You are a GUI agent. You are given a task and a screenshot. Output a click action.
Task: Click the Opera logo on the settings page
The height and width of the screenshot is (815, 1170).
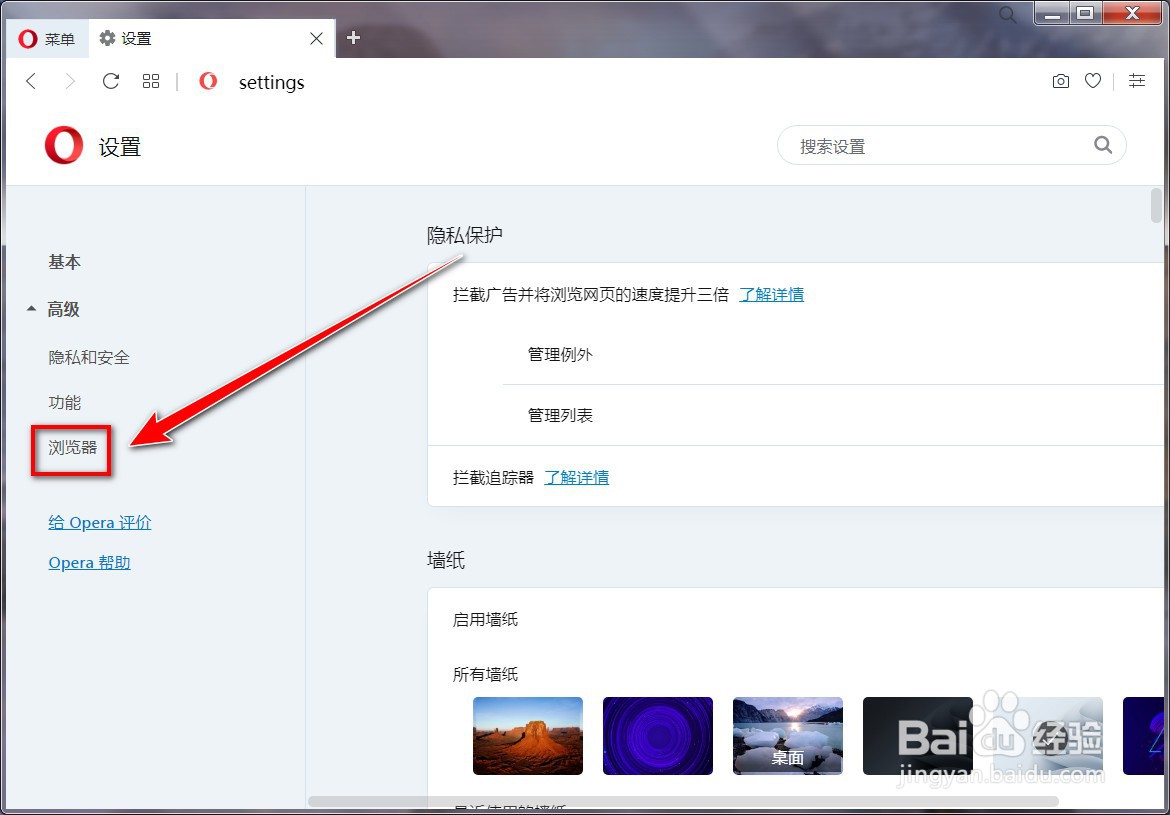click(x=63, y=145)
